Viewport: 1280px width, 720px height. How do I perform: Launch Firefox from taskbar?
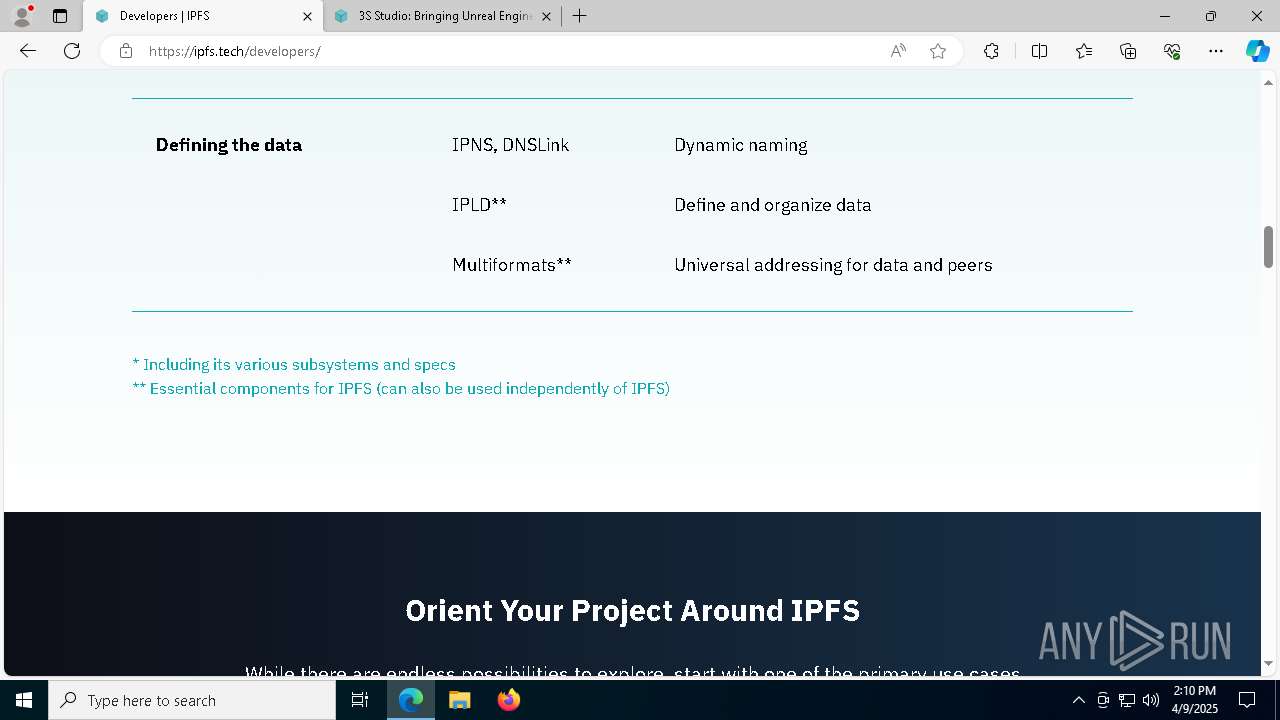pyautogui.click(x=508, y=700)
